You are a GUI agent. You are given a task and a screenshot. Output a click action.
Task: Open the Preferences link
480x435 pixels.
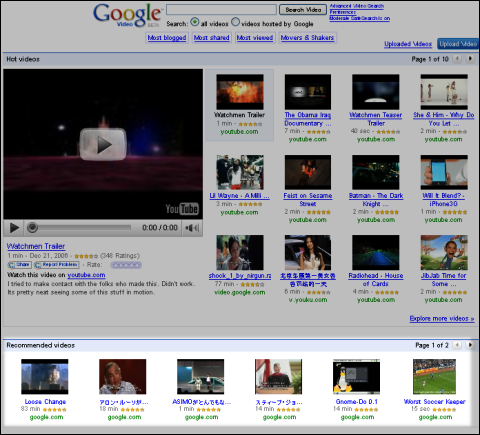tap(343, 12)
